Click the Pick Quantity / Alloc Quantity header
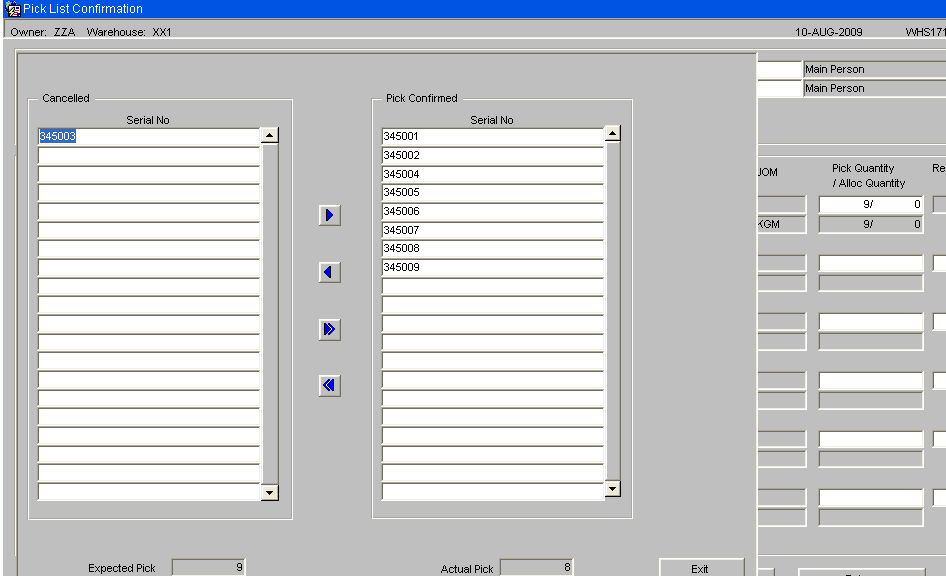The width and height of the screenshot is (946, 576). (x=868, y=176)
